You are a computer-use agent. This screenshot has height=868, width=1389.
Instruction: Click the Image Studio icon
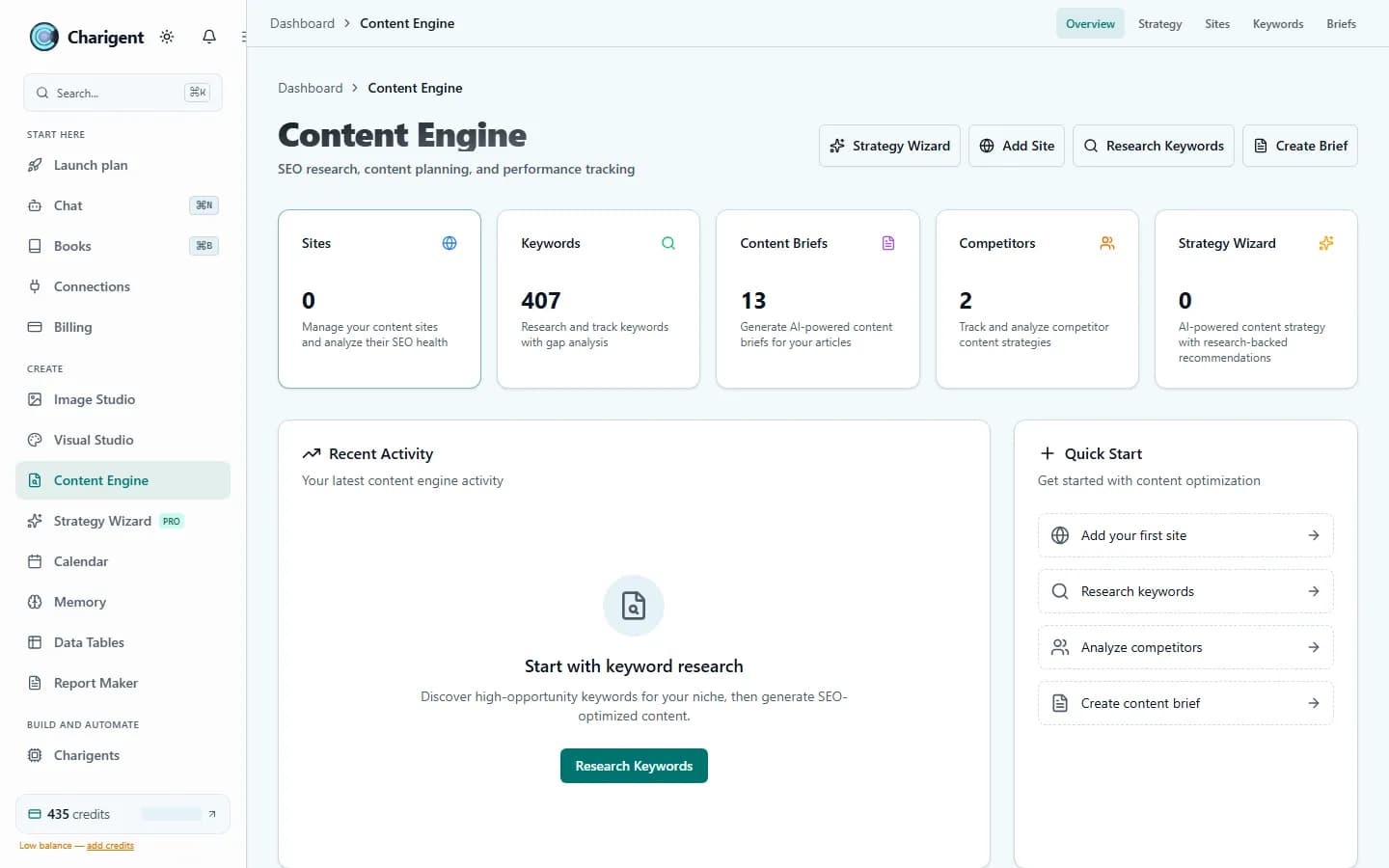click(x=35, y=399)
